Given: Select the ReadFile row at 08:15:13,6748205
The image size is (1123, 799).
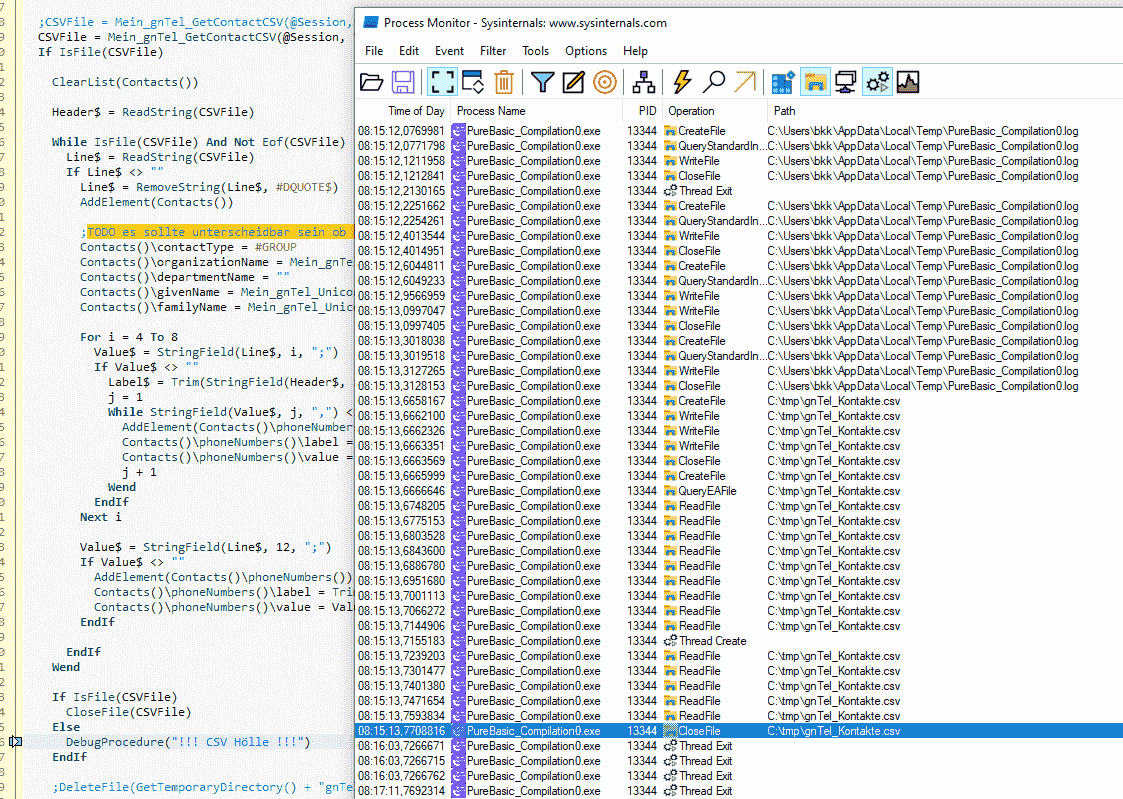Looking at the screenshot, I should pos(739,506).
